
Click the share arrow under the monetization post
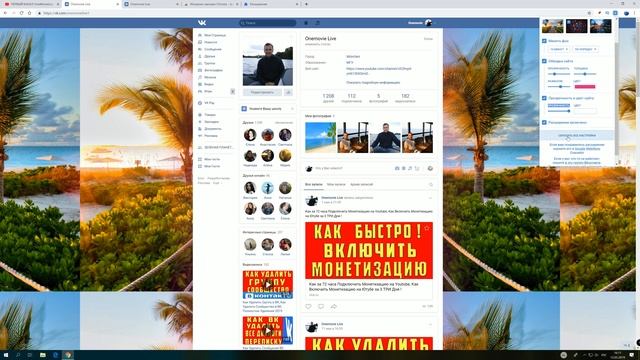click(333, 306)
